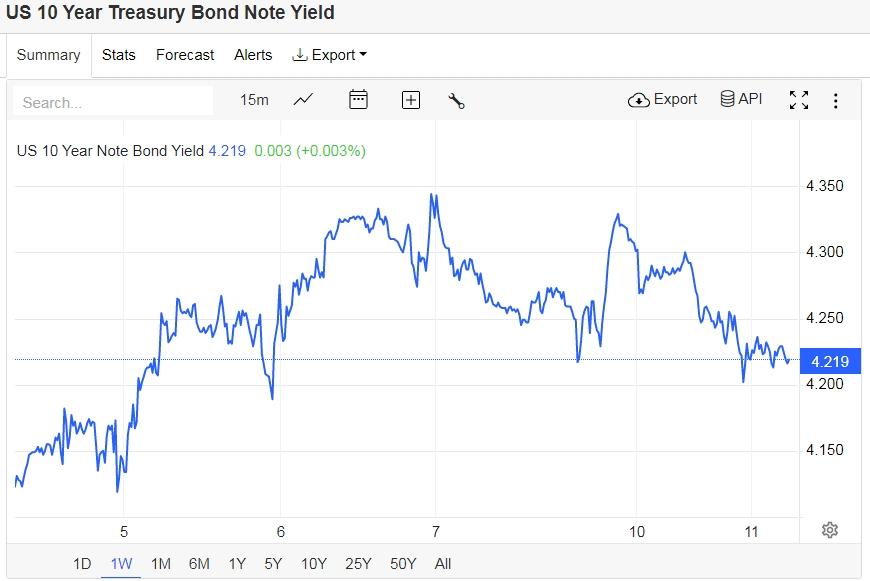Open the chart tools wrench icon
870x581 pixels.
[x=457, y=100]
